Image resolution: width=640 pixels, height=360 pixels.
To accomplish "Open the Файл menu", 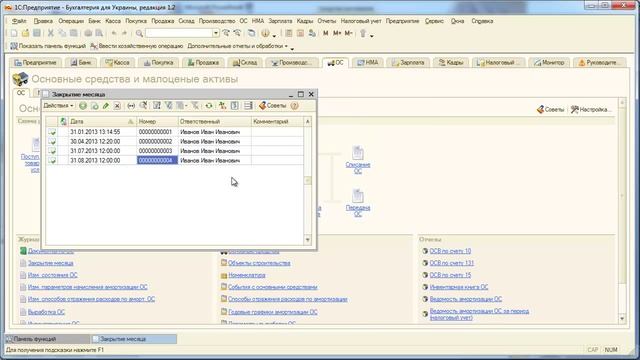I will tap(19, 21).
